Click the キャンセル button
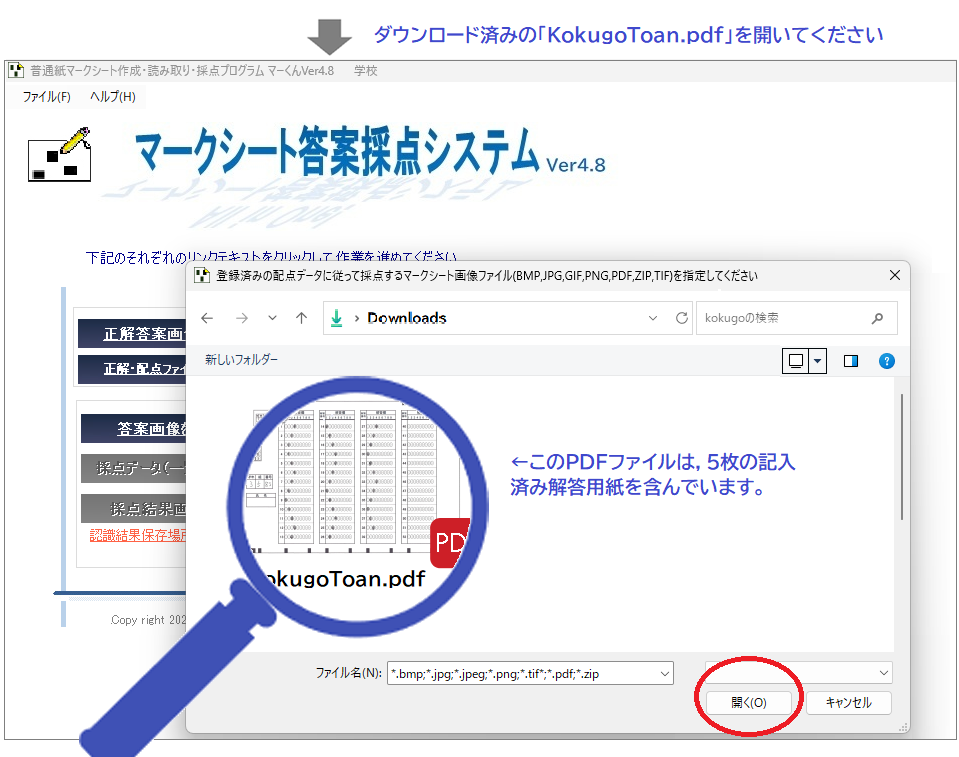 click(848, 703)
